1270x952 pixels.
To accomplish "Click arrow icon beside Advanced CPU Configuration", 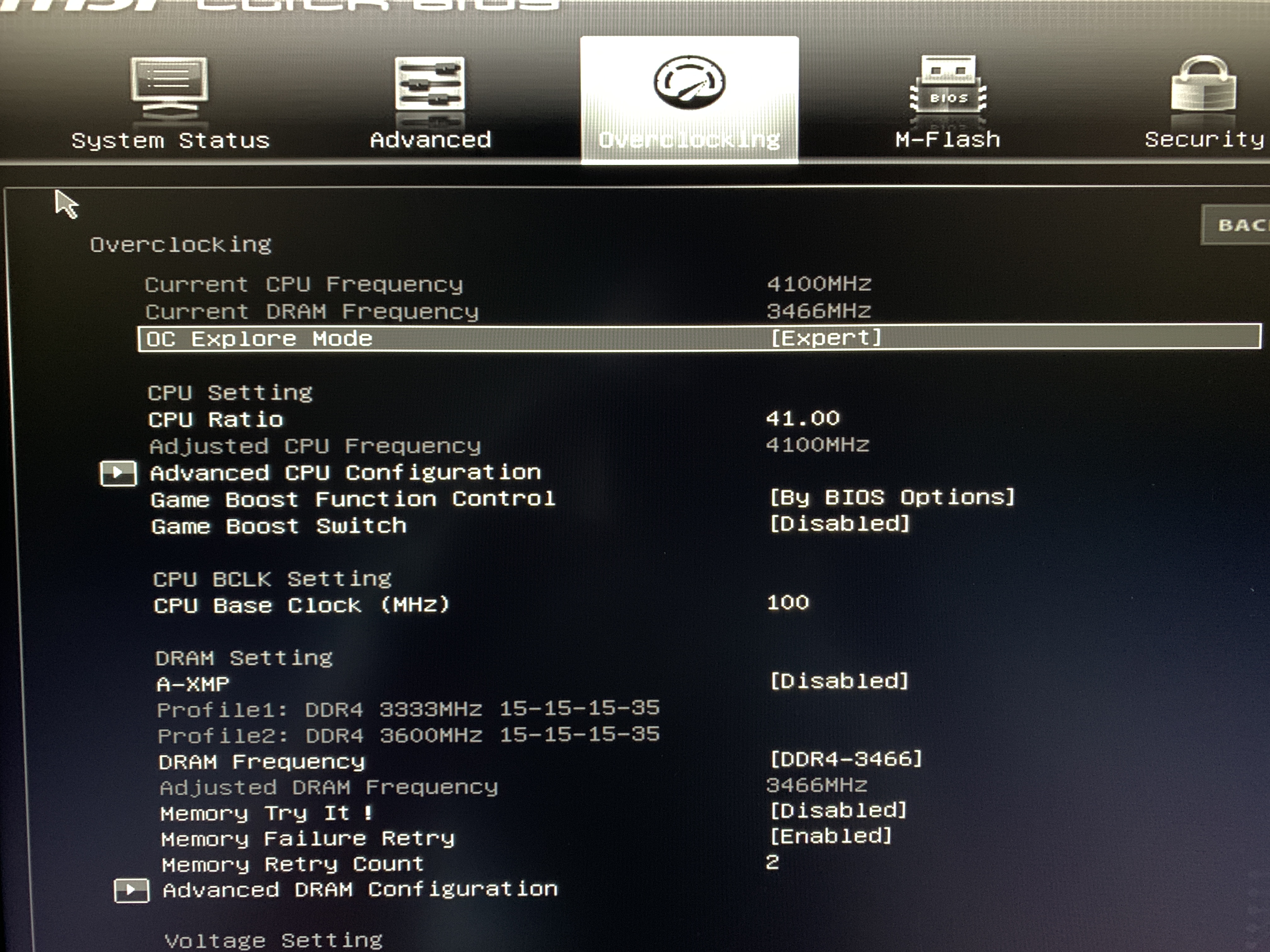I will (118, 473).
